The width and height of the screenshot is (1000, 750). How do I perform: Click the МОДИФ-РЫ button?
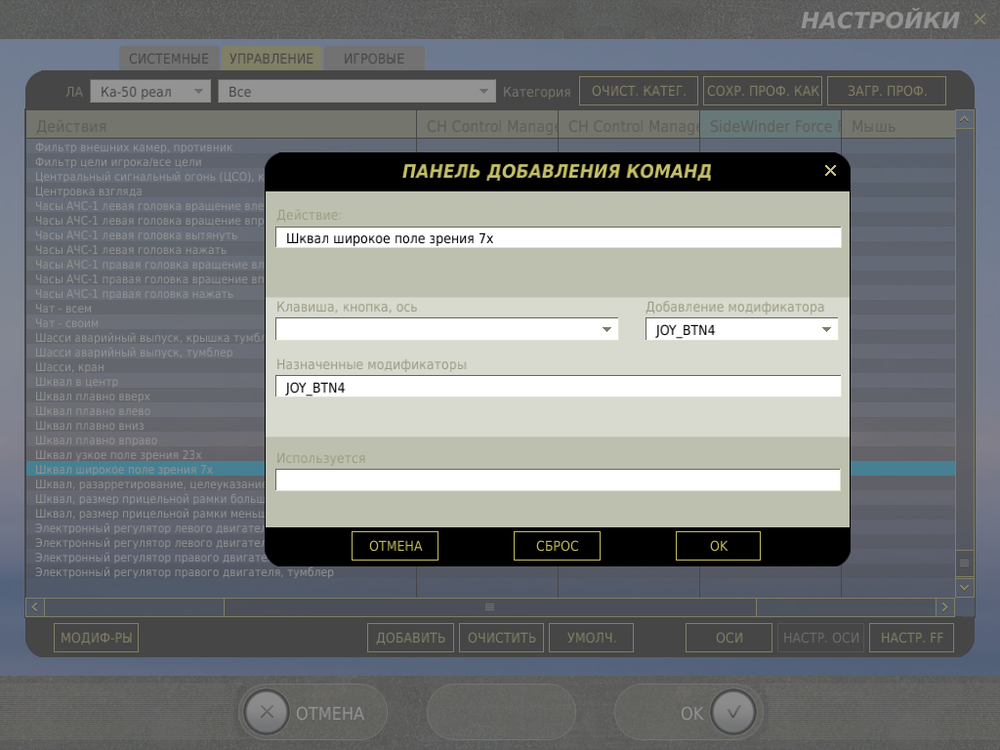[x=96, y=637]
